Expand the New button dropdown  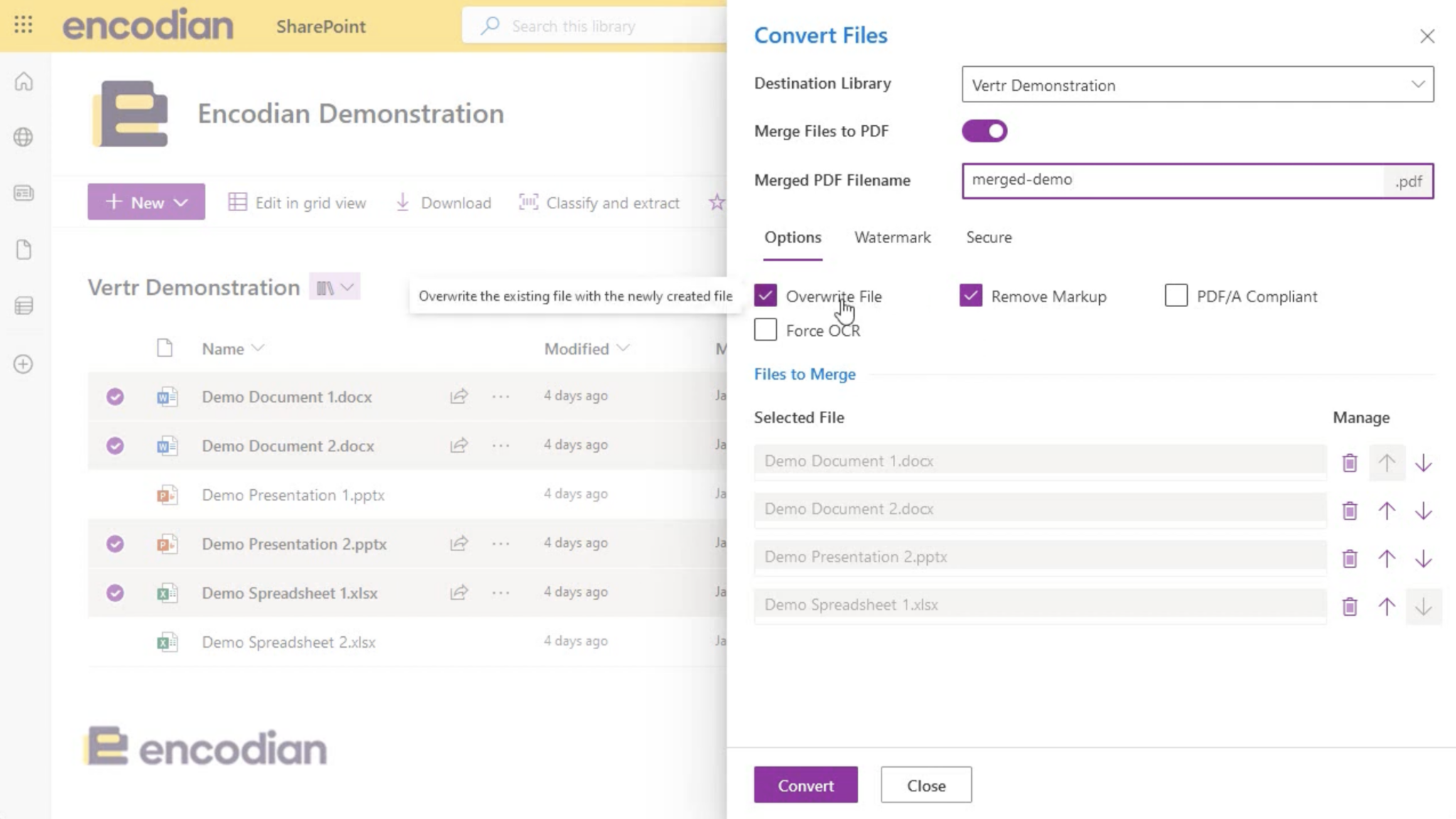pos(146,202)
